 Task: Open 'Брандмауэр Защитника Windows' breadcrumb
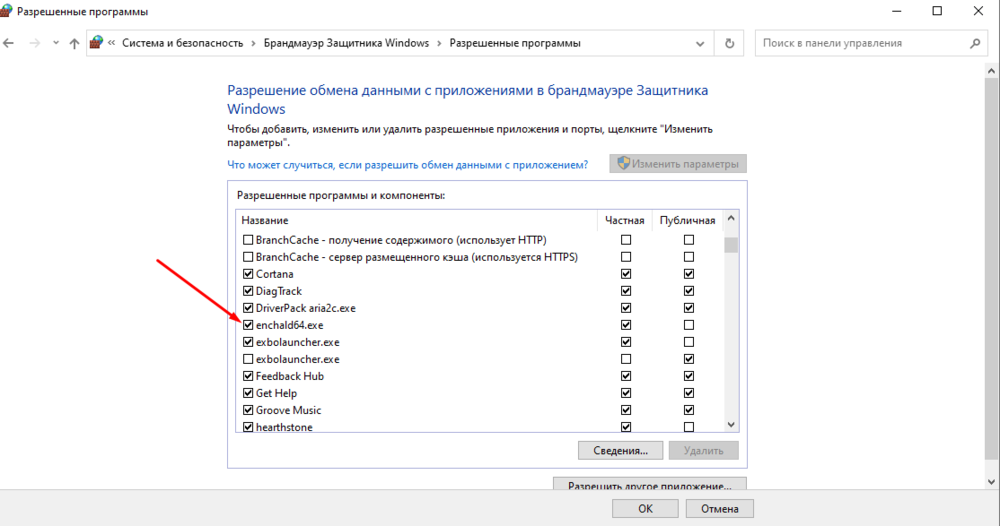[x=346, y=43]
